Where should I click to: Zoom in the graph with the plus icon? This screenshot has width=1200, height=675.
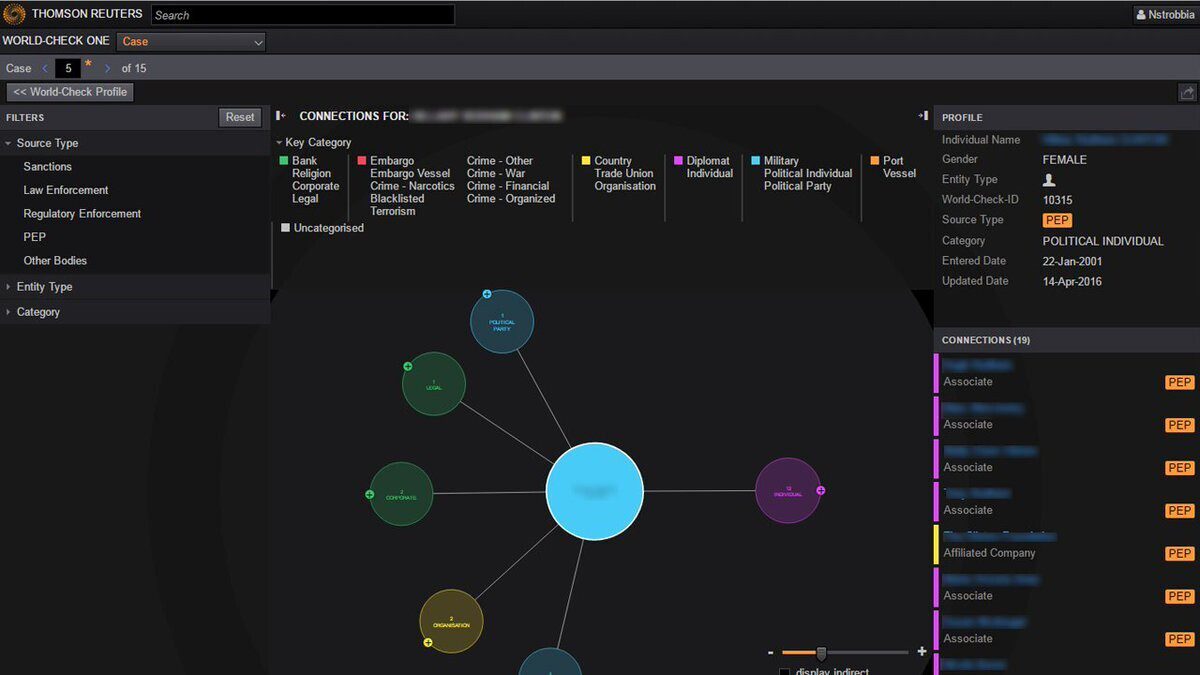click(921, 652)
